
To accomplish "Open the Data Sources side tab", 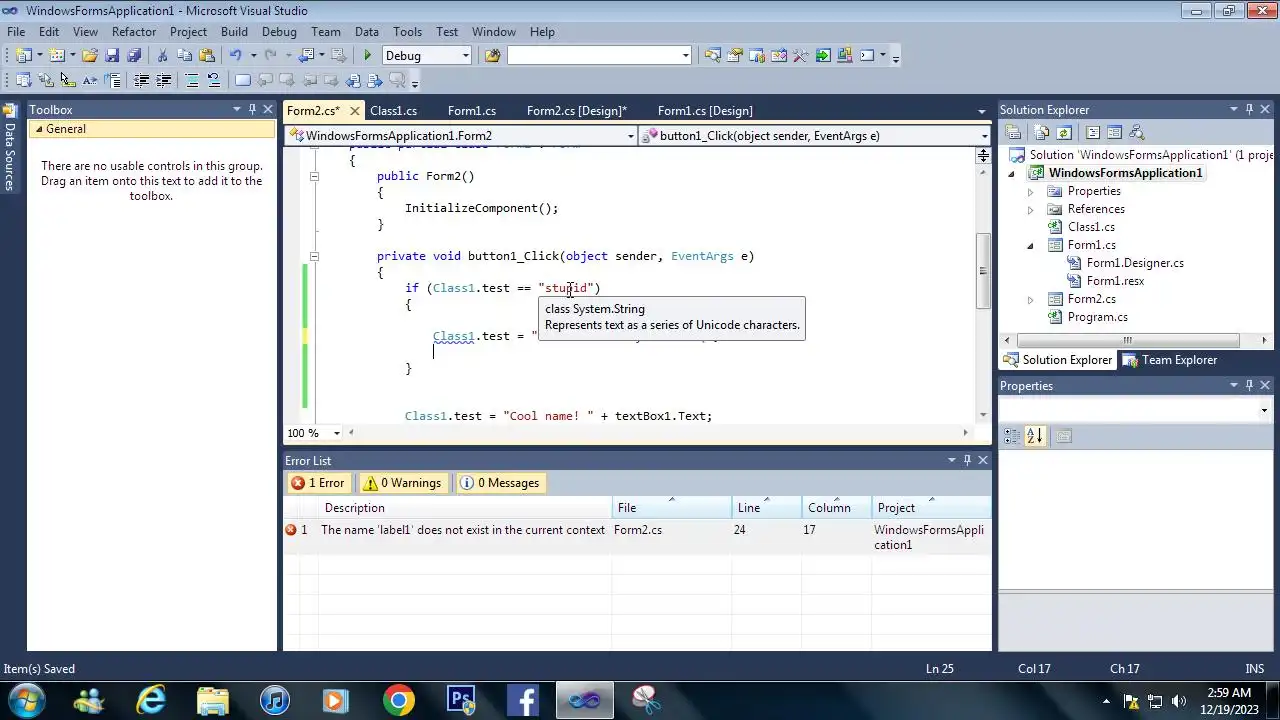I will (9, 148).
